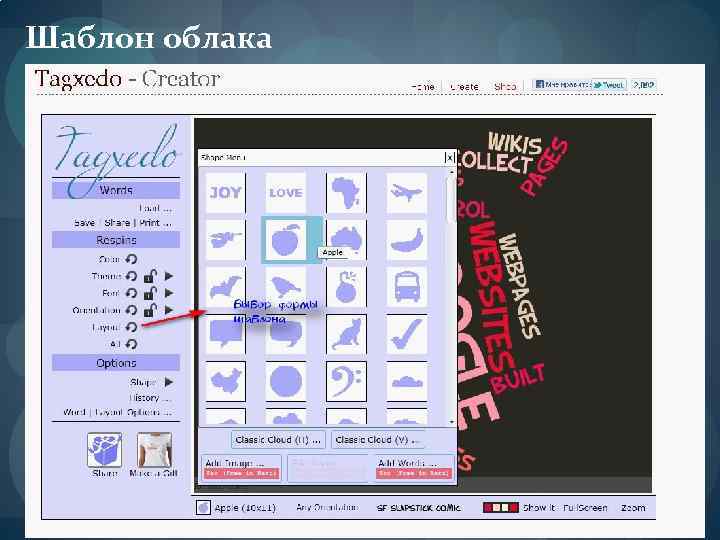The height and width of the screenshot is (540, 720).
Task: Choose the Africa map shape
Action: click(346, 192)
